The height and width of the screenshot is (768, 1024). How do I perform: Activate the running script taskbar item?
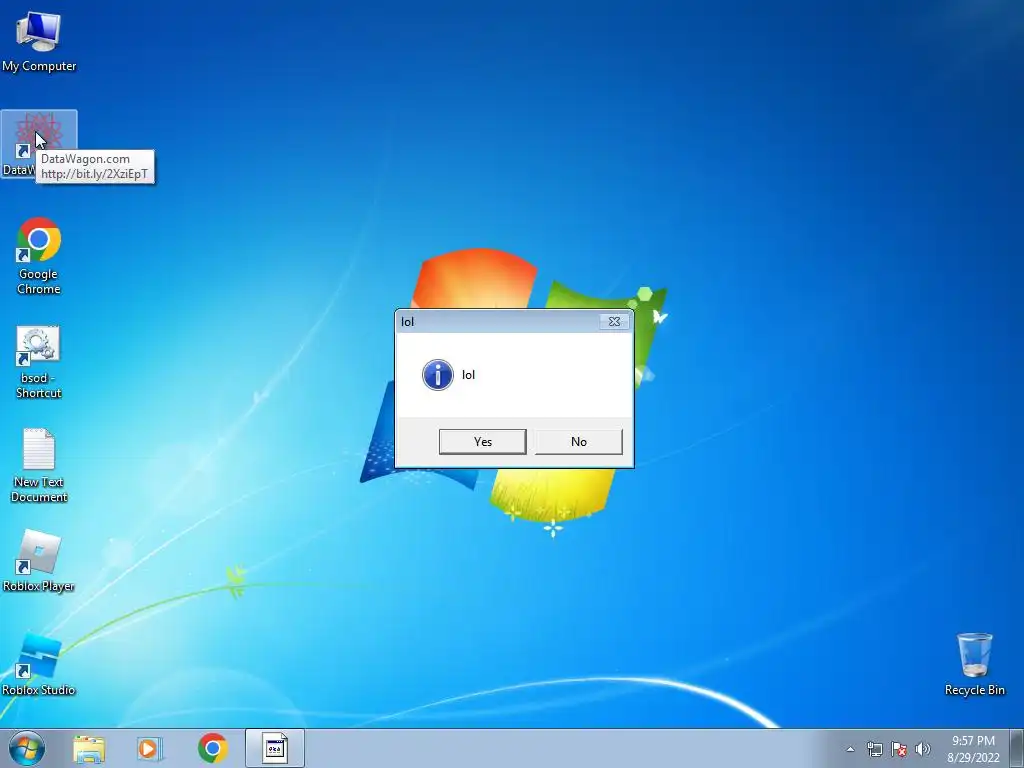[x=275, y=748]
